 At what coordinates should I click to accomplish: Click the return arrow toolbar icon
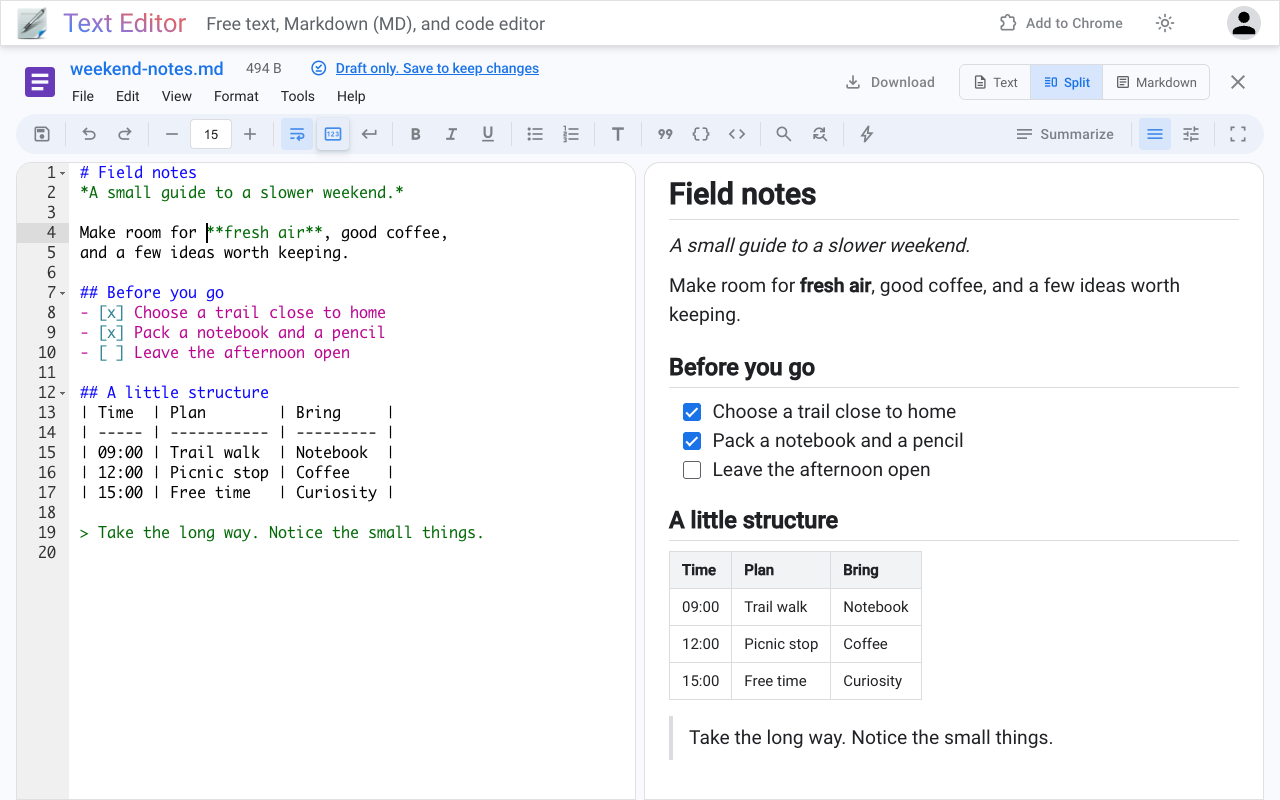click(369, 134)
